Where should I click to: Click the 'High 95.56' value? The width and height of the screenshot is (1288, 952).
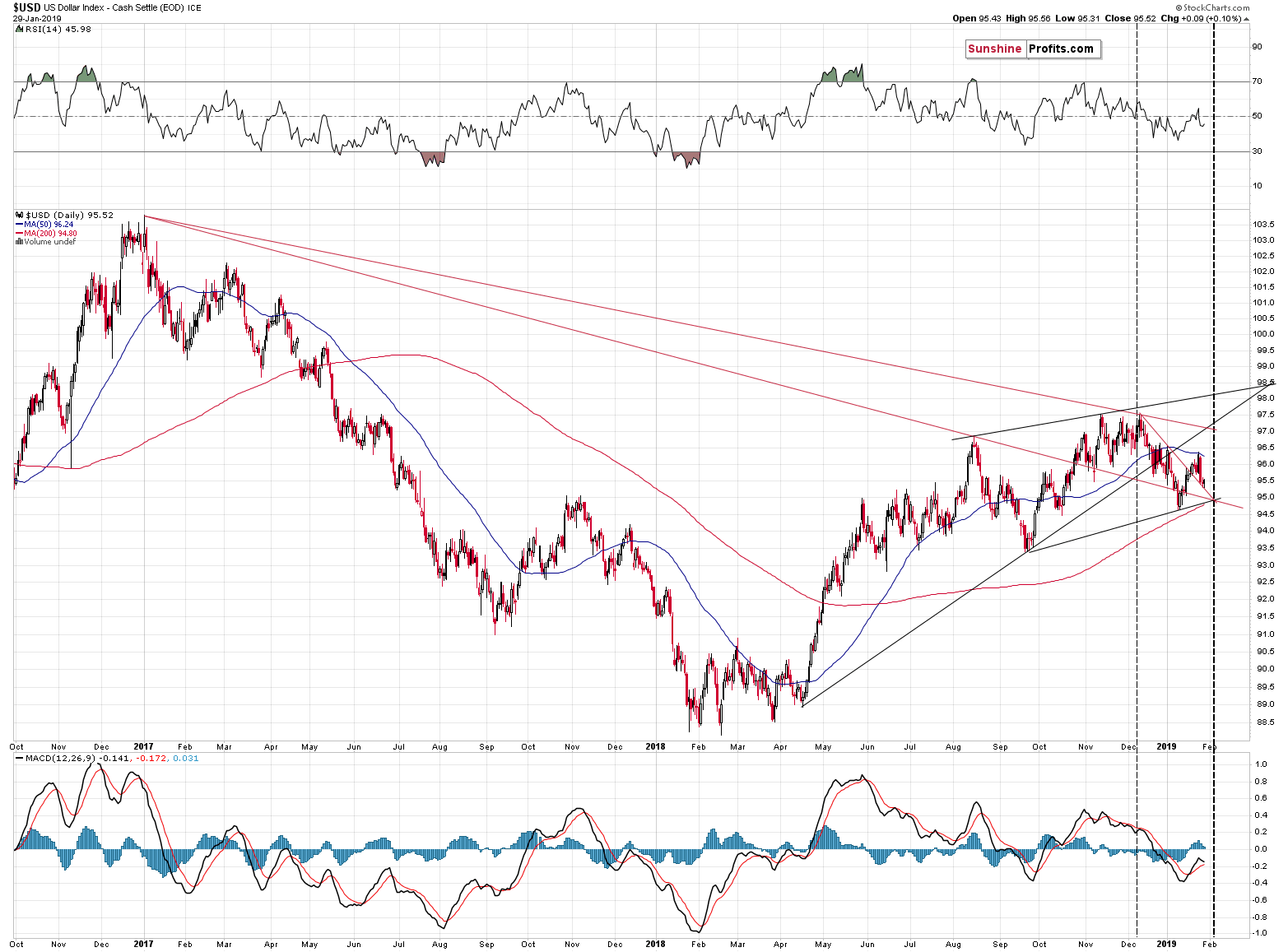tap(1028, 18)
